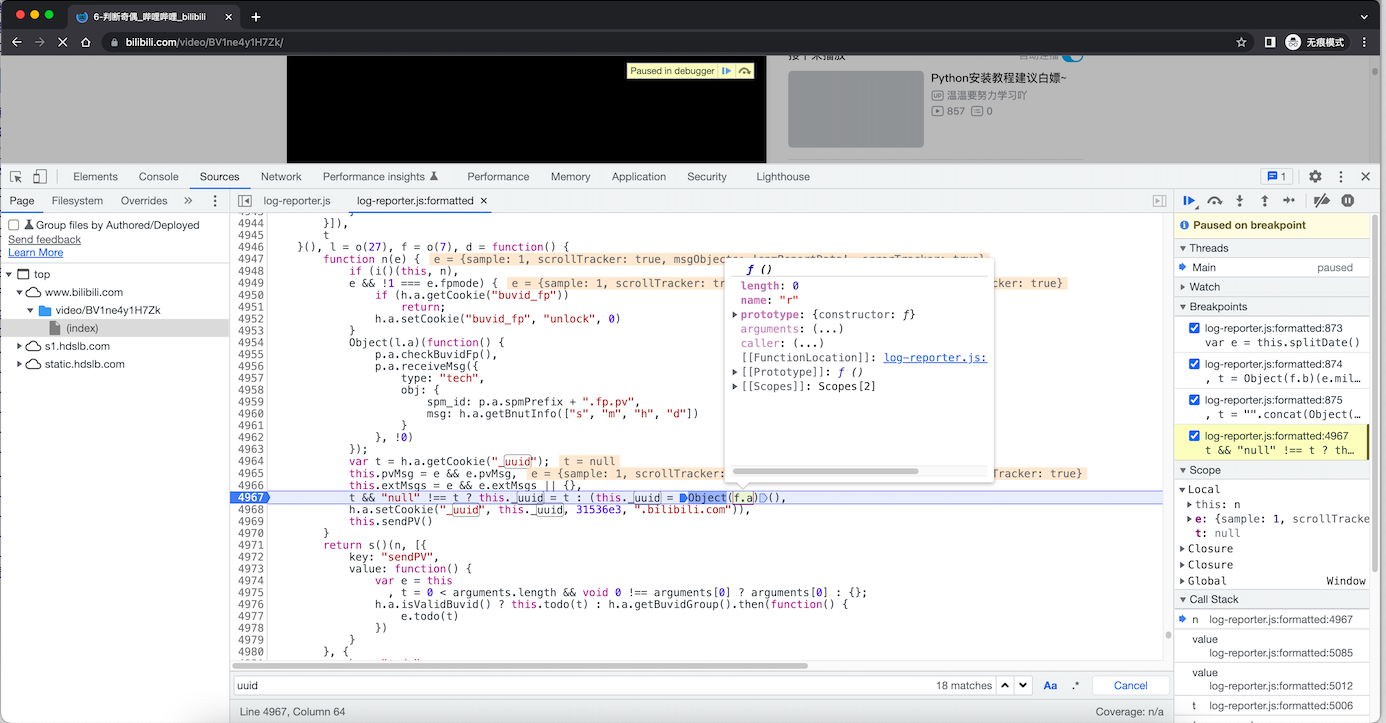
Task: Uncheck the log-reporter.js:formatted:4967 breakpoint
Action: point(1194,436)
